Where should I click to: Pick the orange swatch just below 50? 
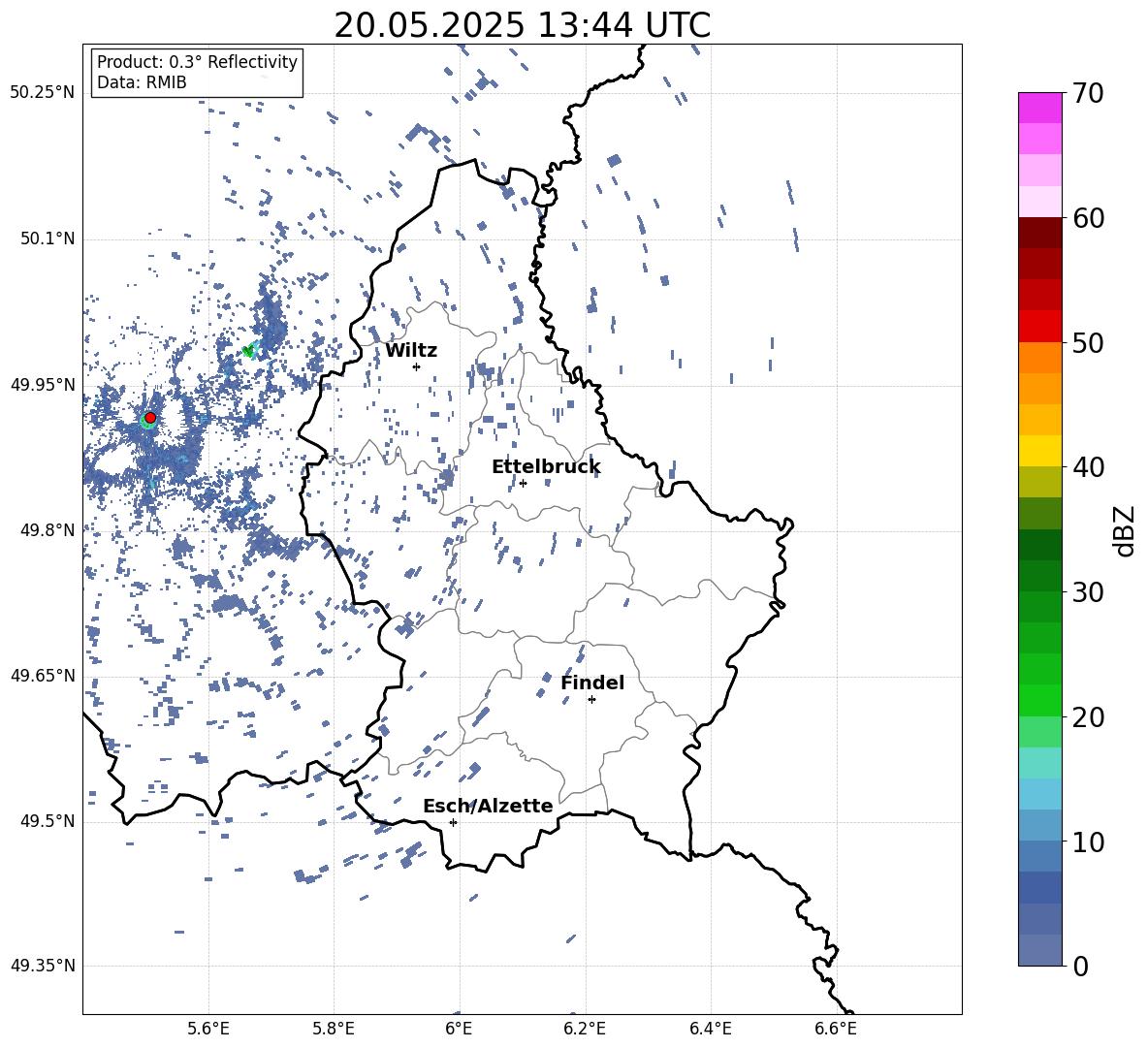pyautogui.click(x=1040, y=358)
